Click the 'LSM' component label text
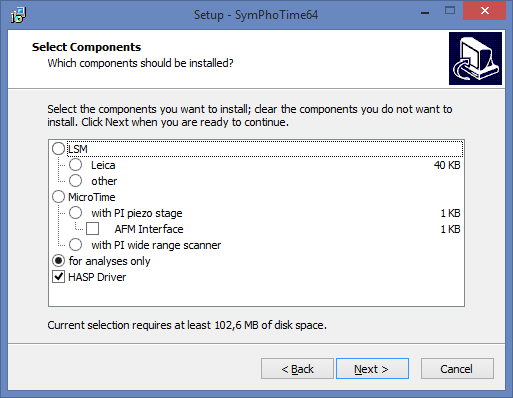Screen dimensions: 513x398 (x=78, y=149)
